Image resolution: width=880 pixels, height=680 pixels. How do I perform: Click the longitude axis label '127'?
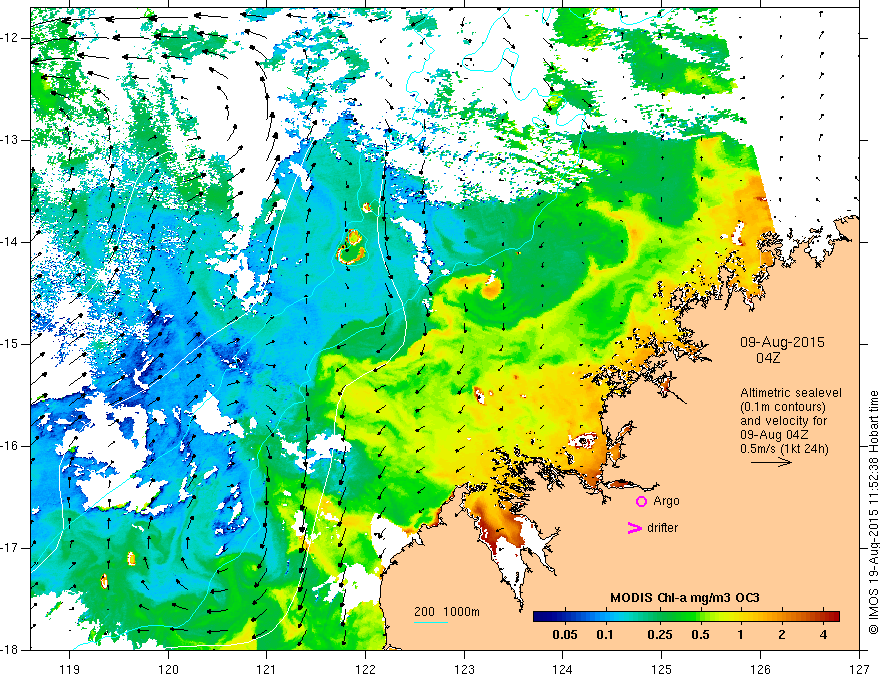click(x=859, y=669)
